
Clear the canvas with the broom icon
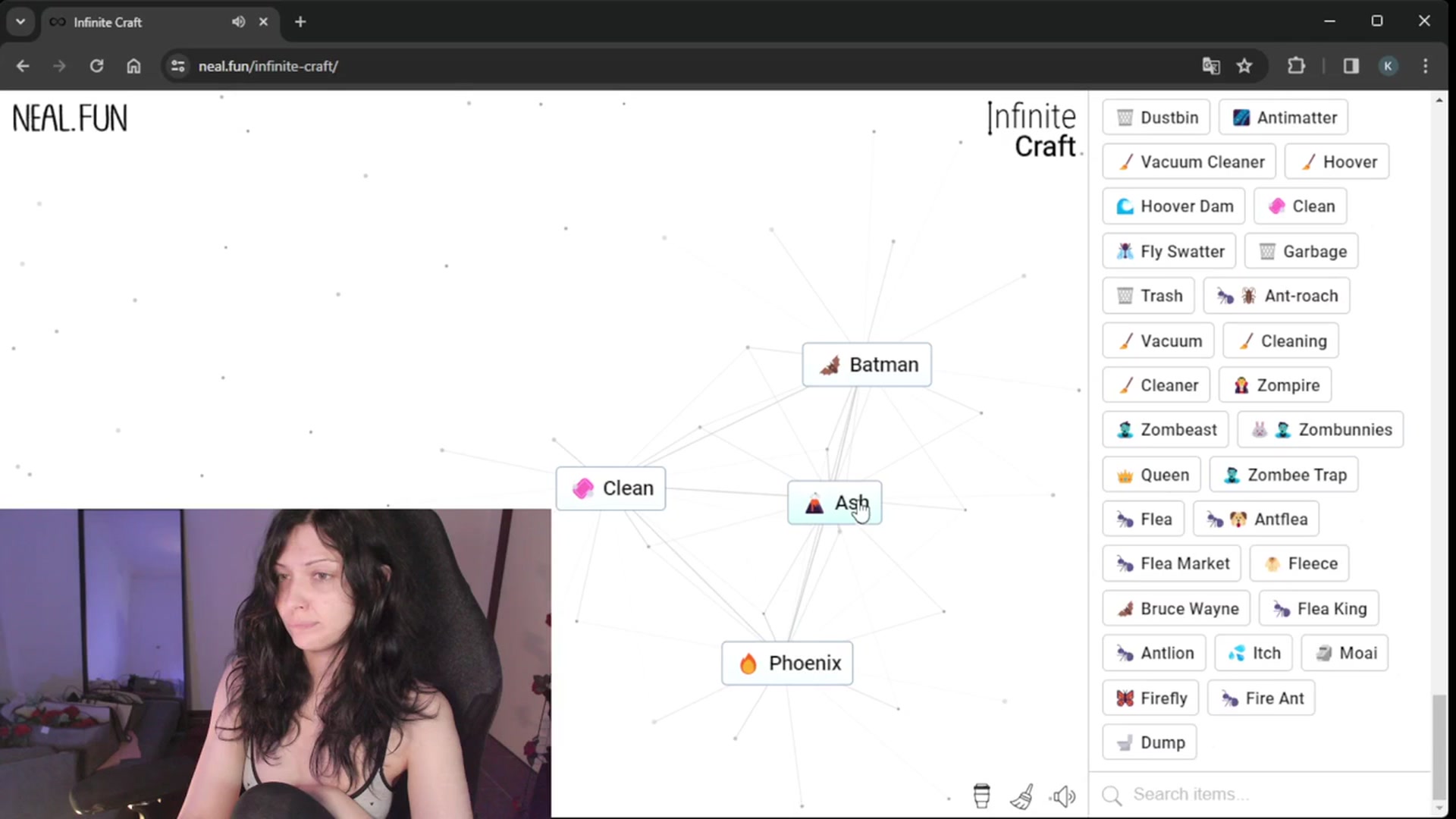pyautogui.click(x=1022, y=795)
